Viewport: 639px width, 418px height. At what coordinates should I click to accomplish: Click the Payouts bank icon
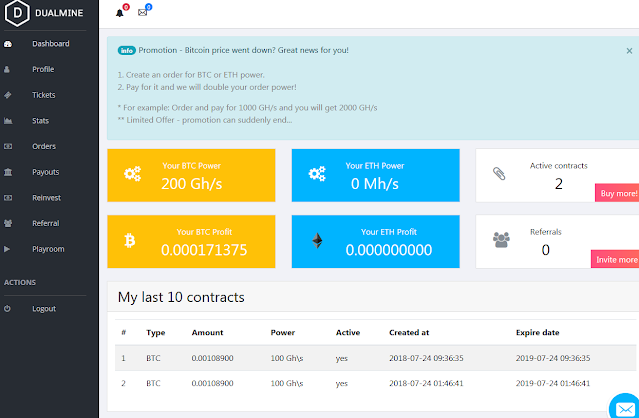pyautogui.click(x=8, y=172)
